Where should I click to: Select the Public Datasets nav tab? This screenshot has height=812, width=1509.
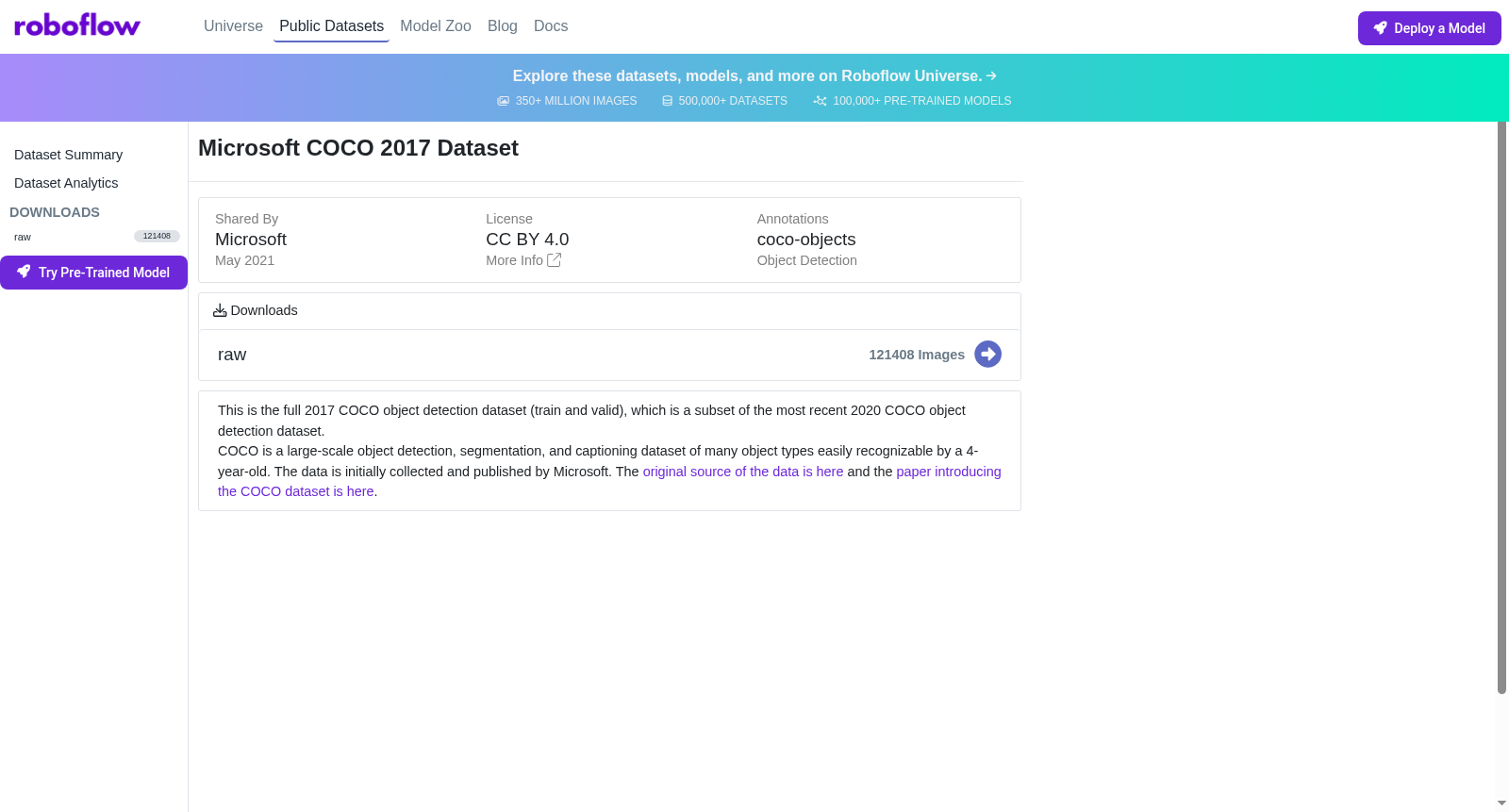[331, 26]
